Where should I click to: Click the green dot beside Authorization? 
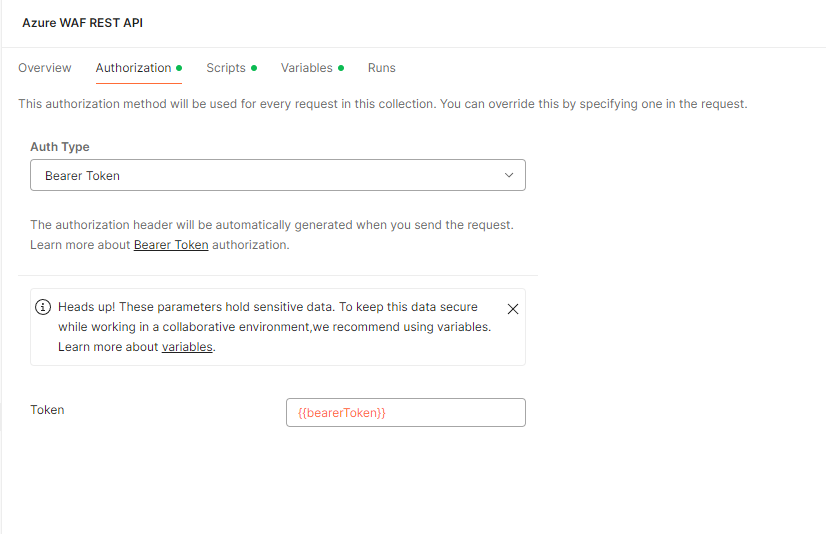(179, 68)
